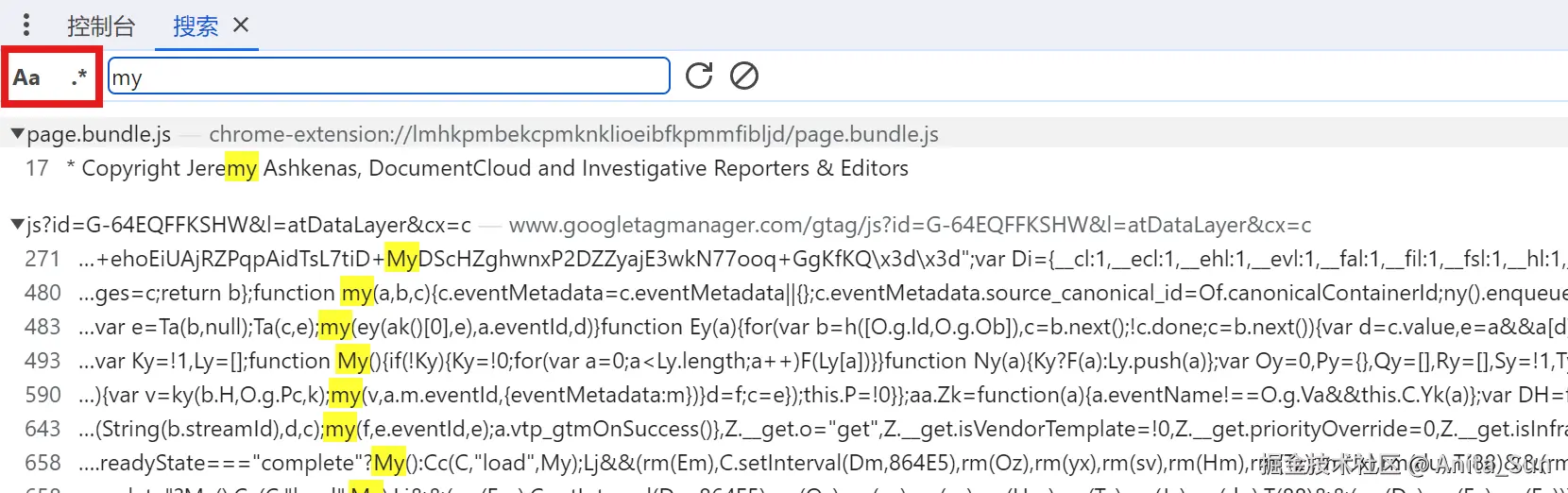Collapse the page.bundle.js results group
This screenshot has height=493, width=1568.
(17, 134)
